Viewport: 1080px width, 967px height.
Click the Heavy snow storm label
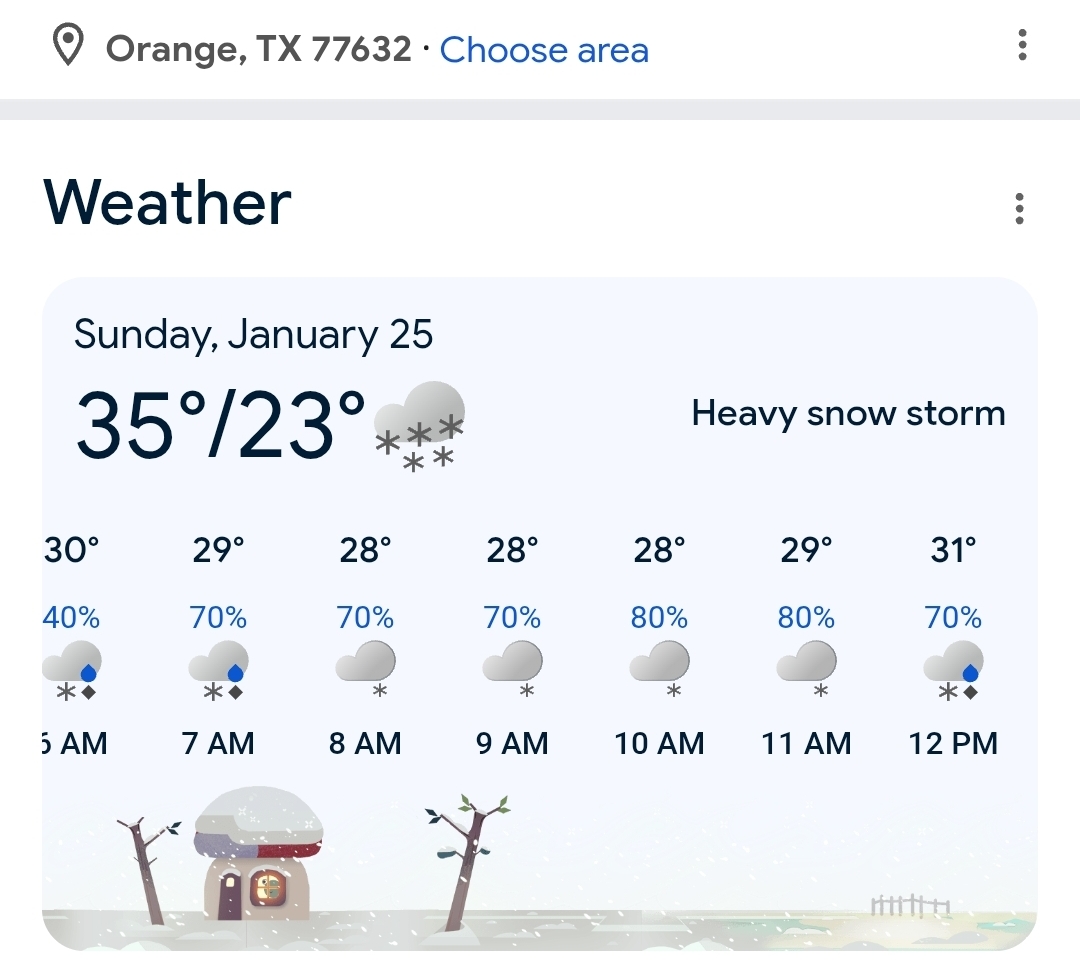(848, 413)
